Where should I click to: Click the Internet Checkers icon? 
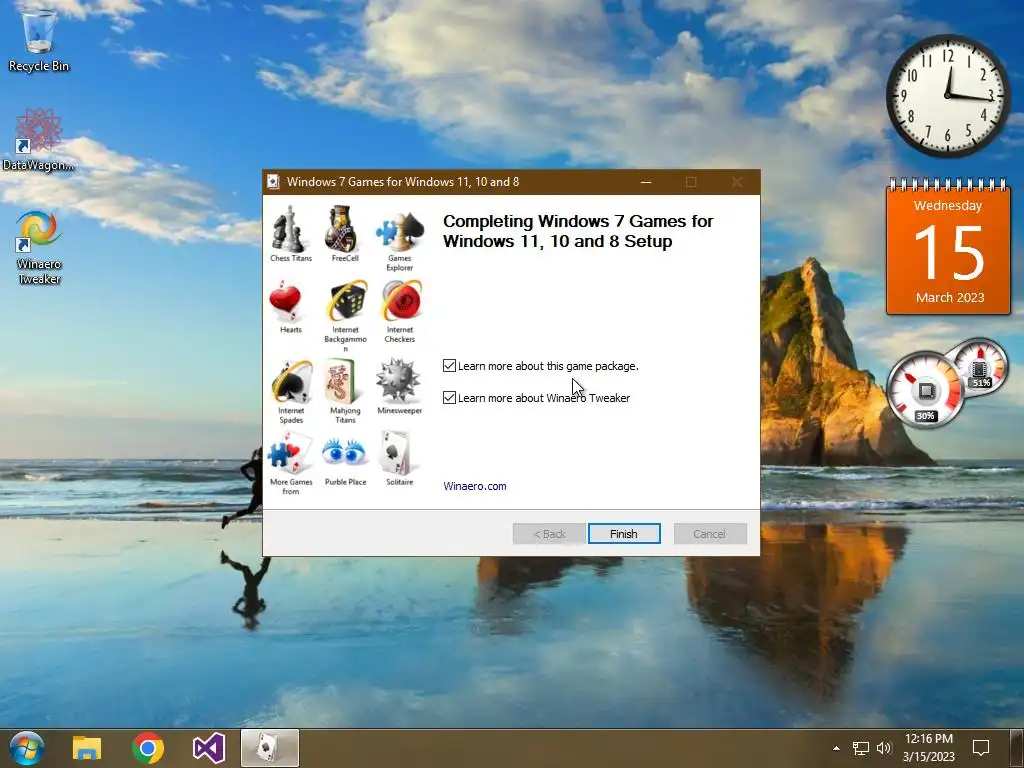[x=400, y=301]
